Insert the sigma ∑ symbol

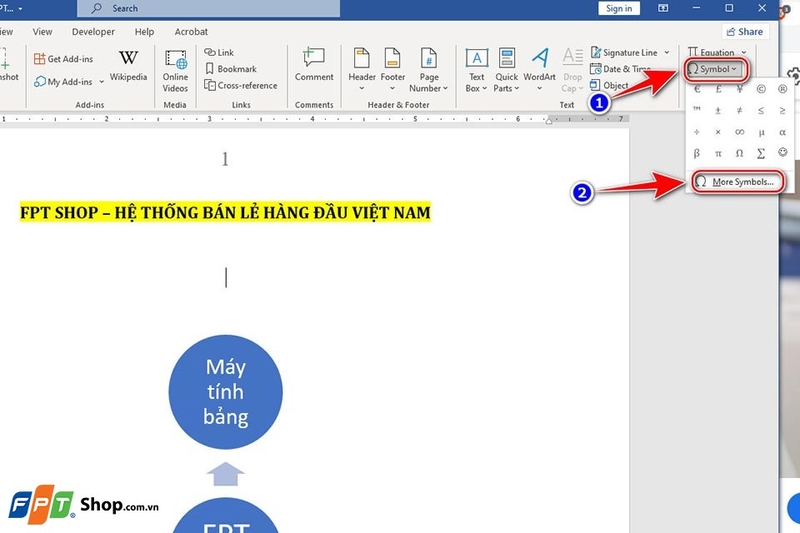coord(761,153)
